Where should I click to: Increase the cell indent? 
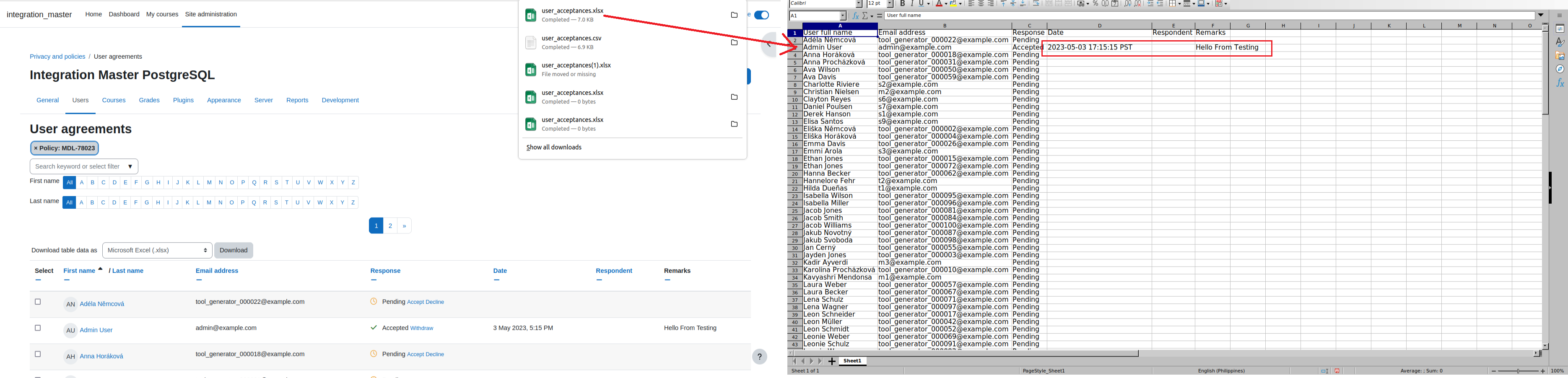(1150, 4)
